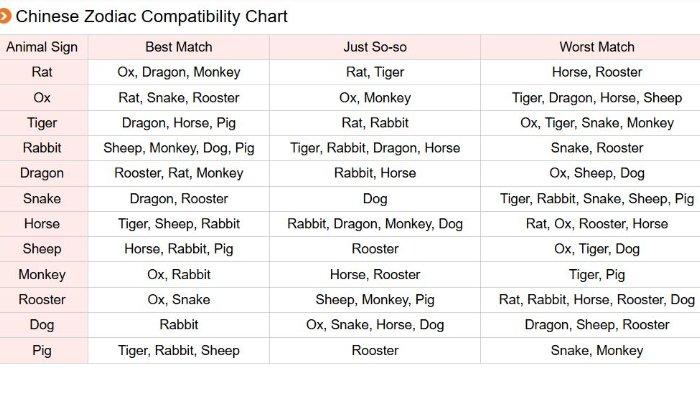700x393 pixels.
Task: Select the Chinese Zodiac Compatibility Chart heading
Action: pyautogui.click(x=151, y=17)
